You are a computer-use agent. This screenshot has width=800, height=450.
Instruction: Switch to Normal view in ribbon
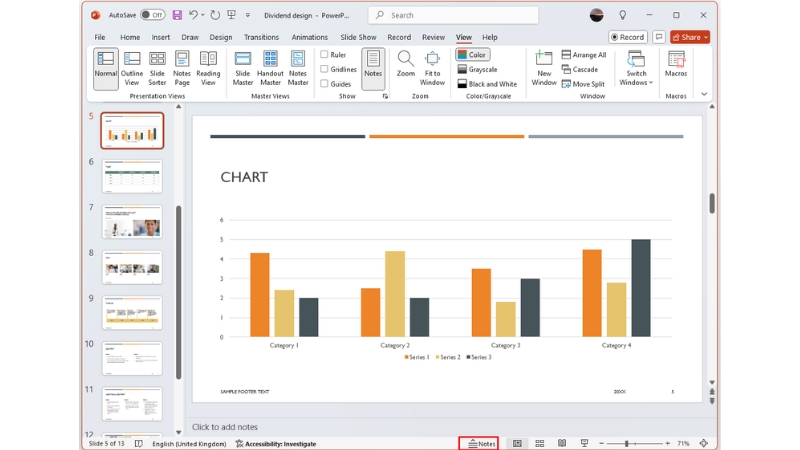(x=106, y=68)
